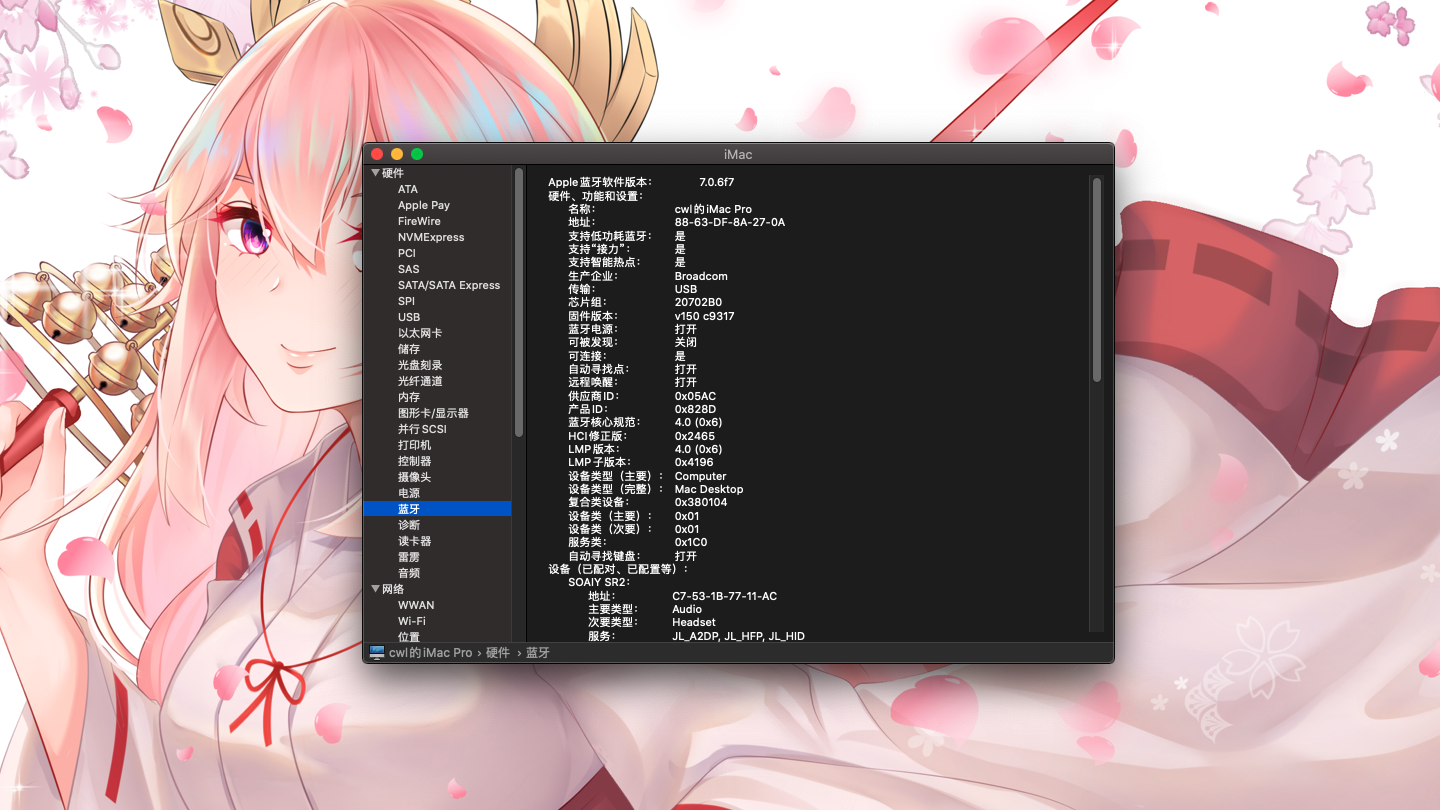This screenshot has width=1440, height=810.
Task: Select 摄像头 in the sidebar
Action: pos(415,477)
